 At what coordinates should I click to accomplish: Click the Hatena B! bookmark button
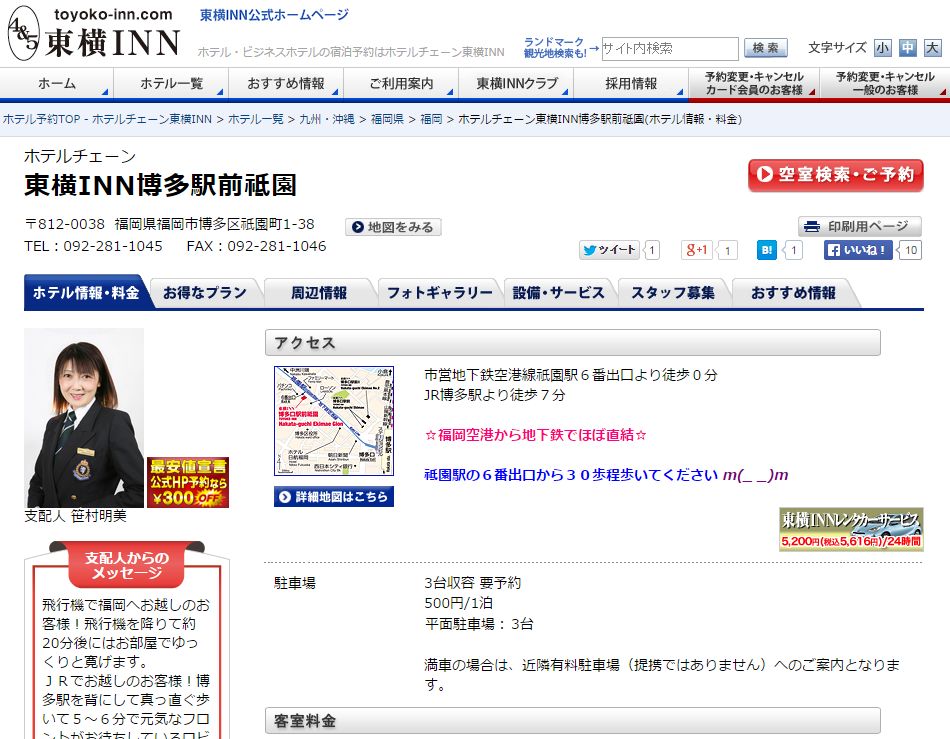766,250
